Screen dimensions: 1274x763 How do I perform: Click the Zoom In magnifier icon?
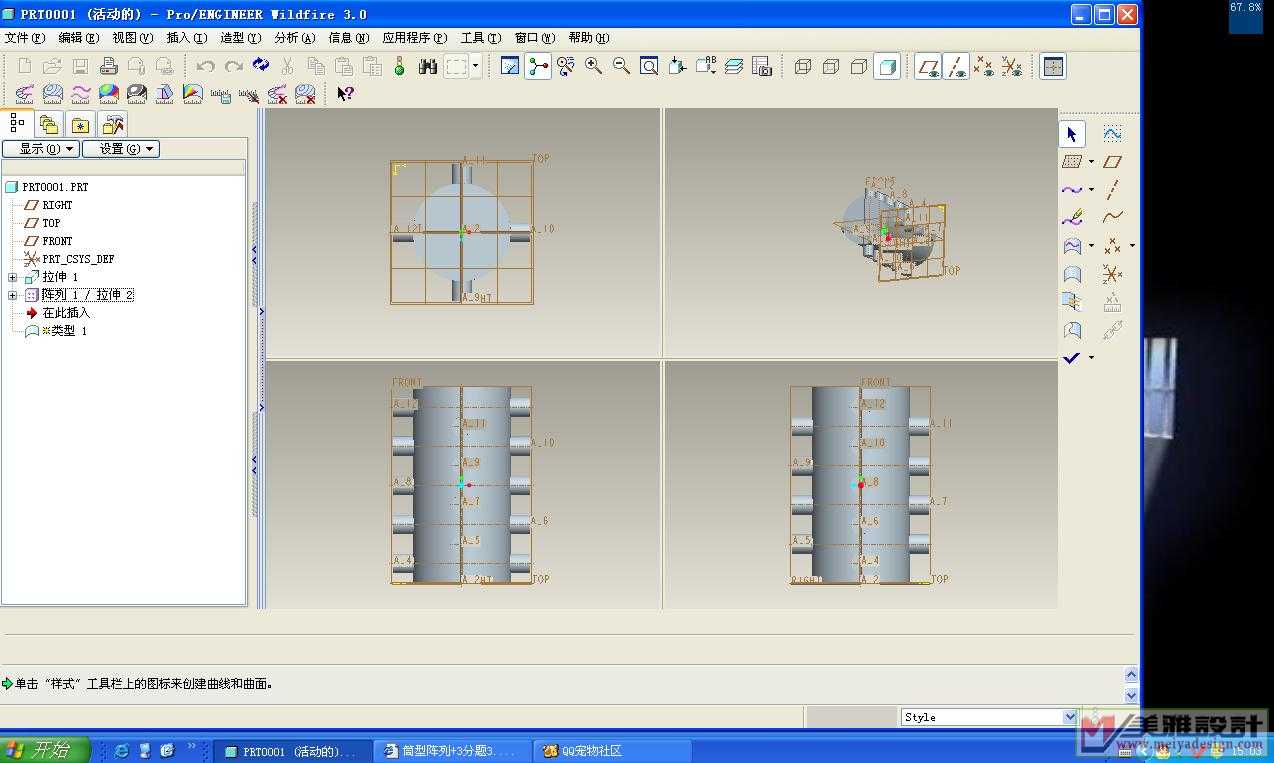(x=594, y=66)
